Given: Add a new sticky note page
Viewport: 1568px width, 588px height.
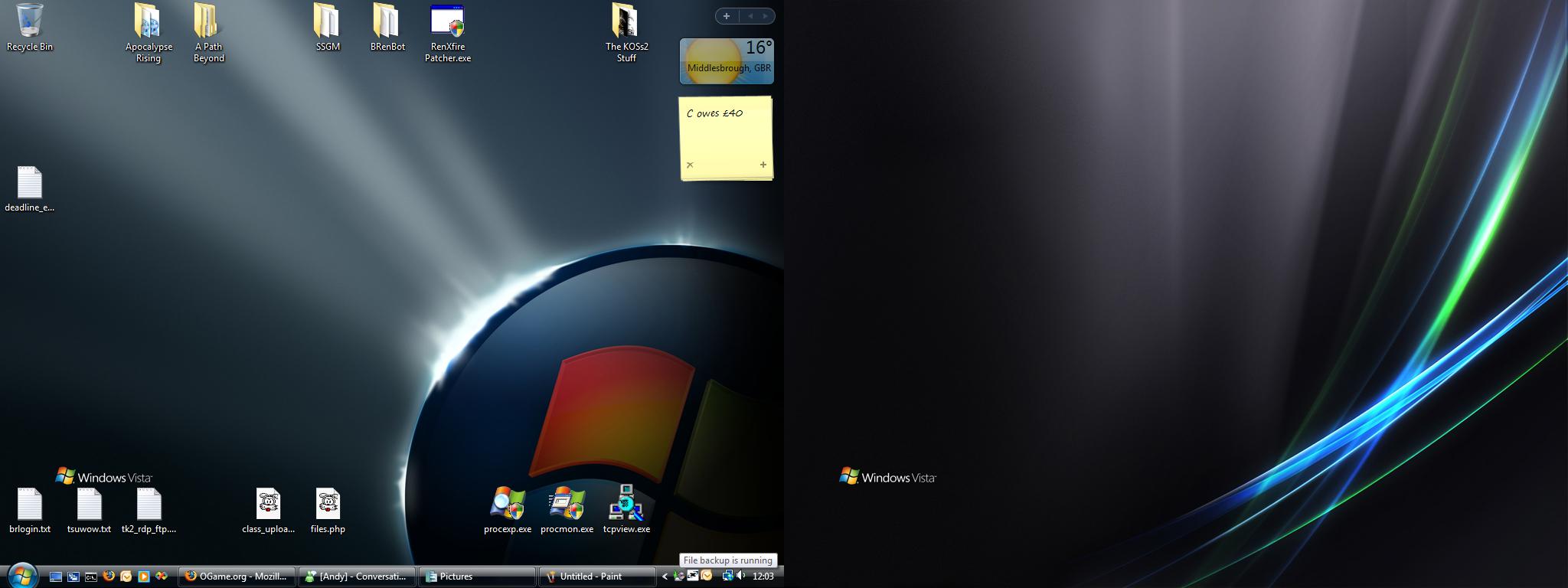Looking at the screenshot, I should (763, 165).
